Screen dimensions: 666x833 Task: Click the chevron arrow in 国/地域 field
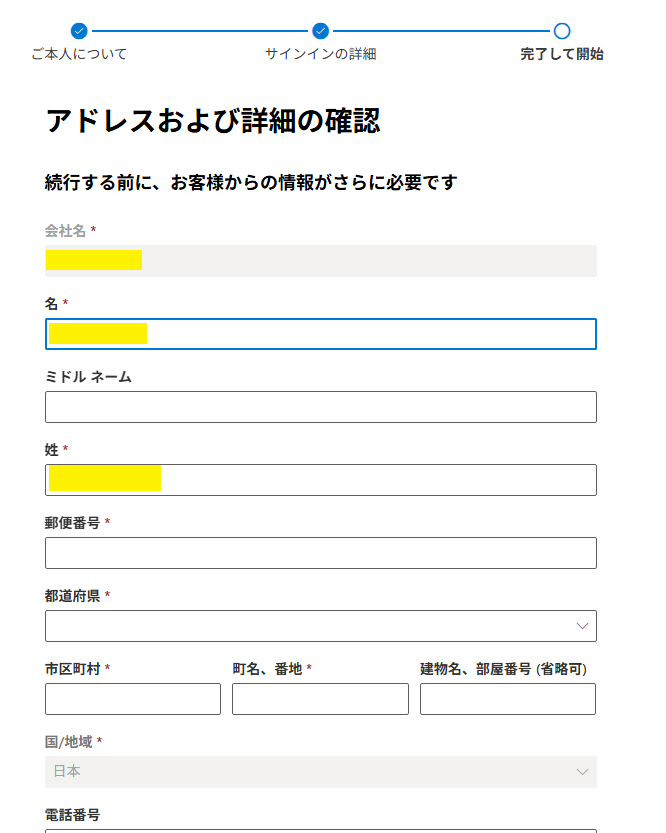(583, 772)
